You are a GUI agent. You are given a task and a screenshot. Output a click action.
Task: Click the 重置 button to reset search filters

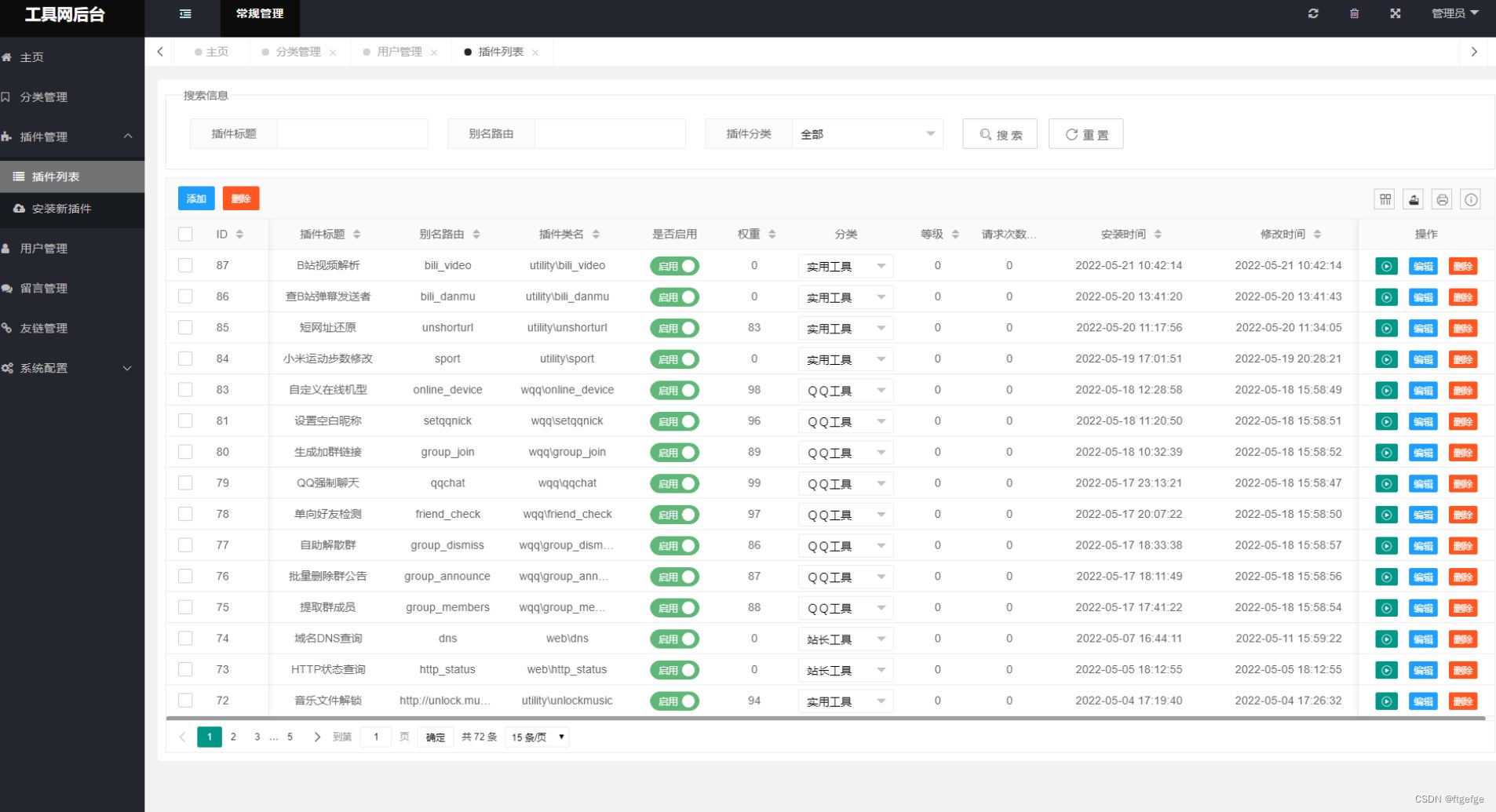(x=1086, y=133)
